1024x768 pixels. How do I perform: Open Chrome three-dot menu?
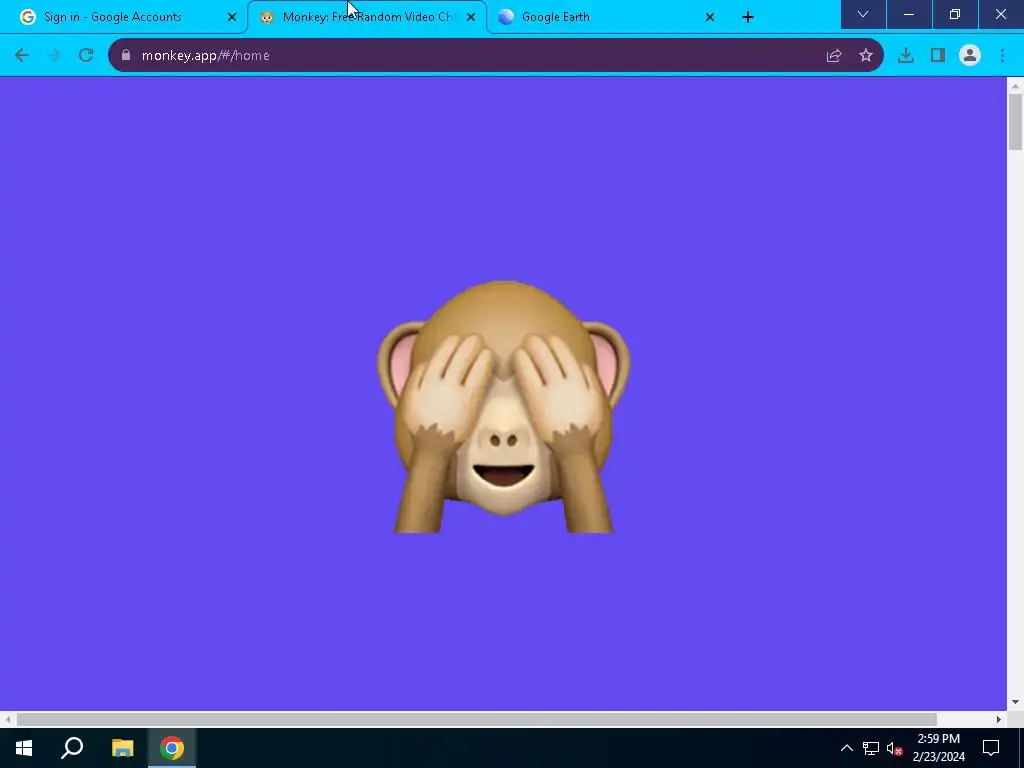[1002, 56]
